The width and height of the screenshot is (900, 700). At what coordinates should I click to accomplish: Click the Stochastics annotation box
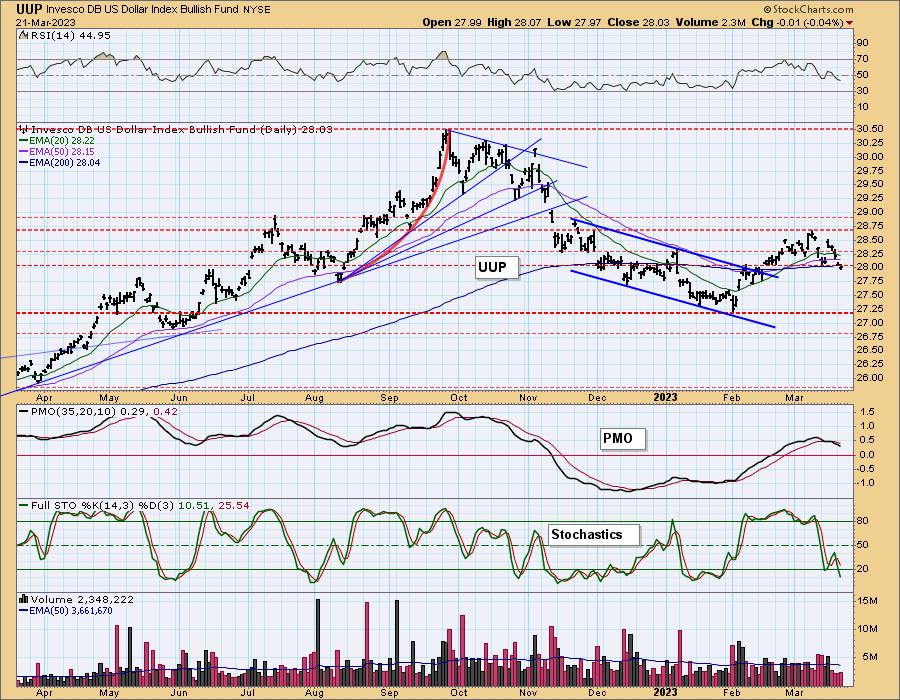pos(594,534)
